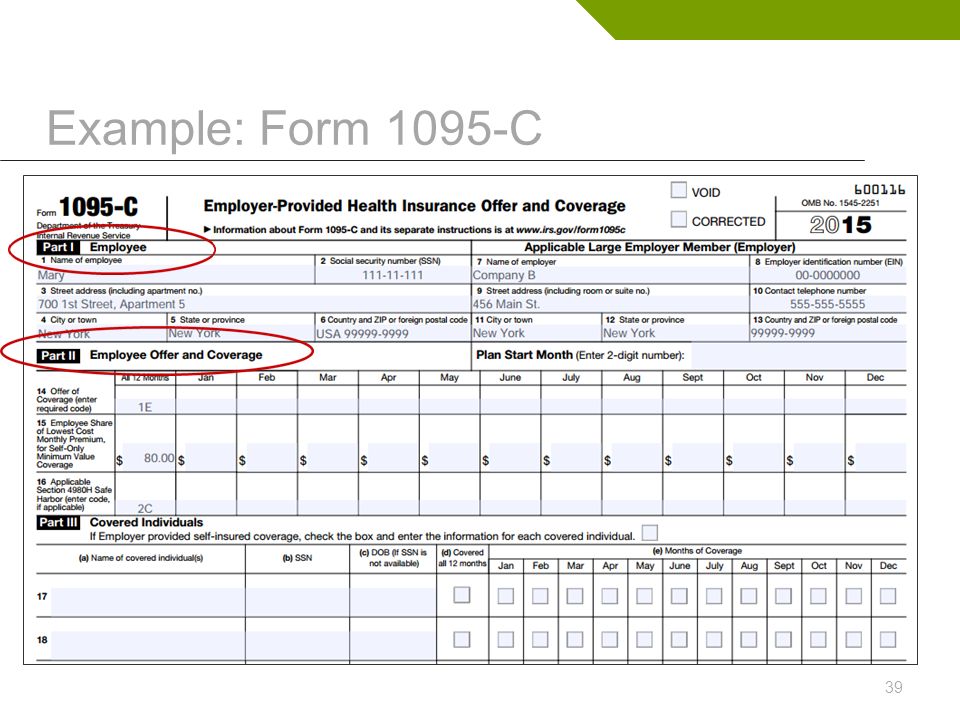Tick the self-insured coverage checkbox in Part III

[x=650, y=532]
